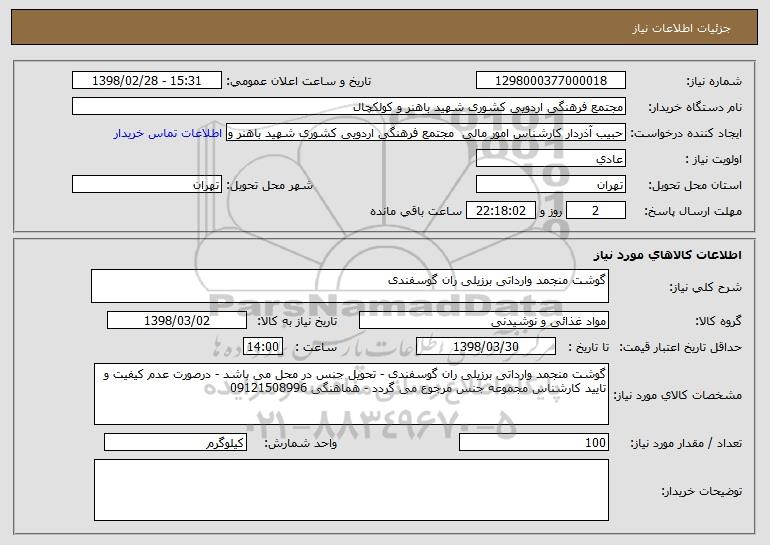Viewport: 770px width, 545px height.
Task: Click the label تاریخ نیاز به کالا
Action: (297, 321)
